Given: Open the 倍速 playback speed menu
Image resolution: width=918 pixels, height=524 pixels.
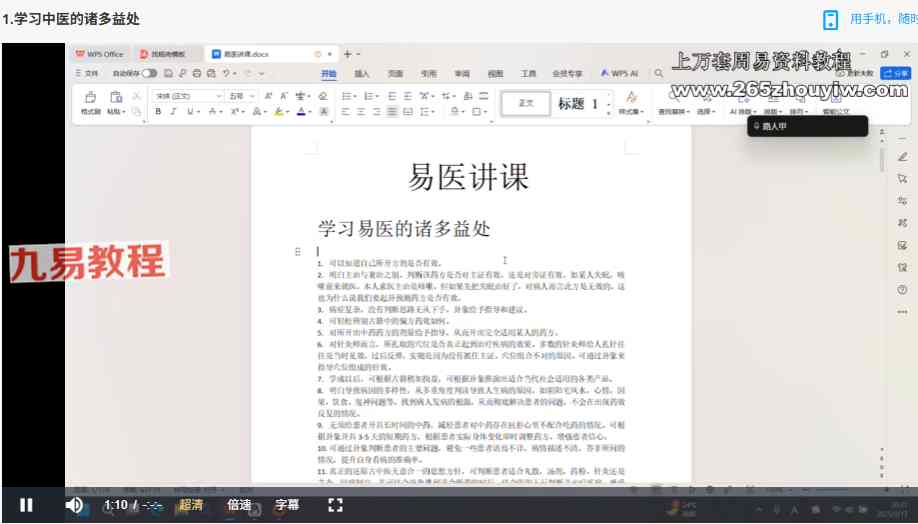Looking at the screenshot, I should point(239,505).
